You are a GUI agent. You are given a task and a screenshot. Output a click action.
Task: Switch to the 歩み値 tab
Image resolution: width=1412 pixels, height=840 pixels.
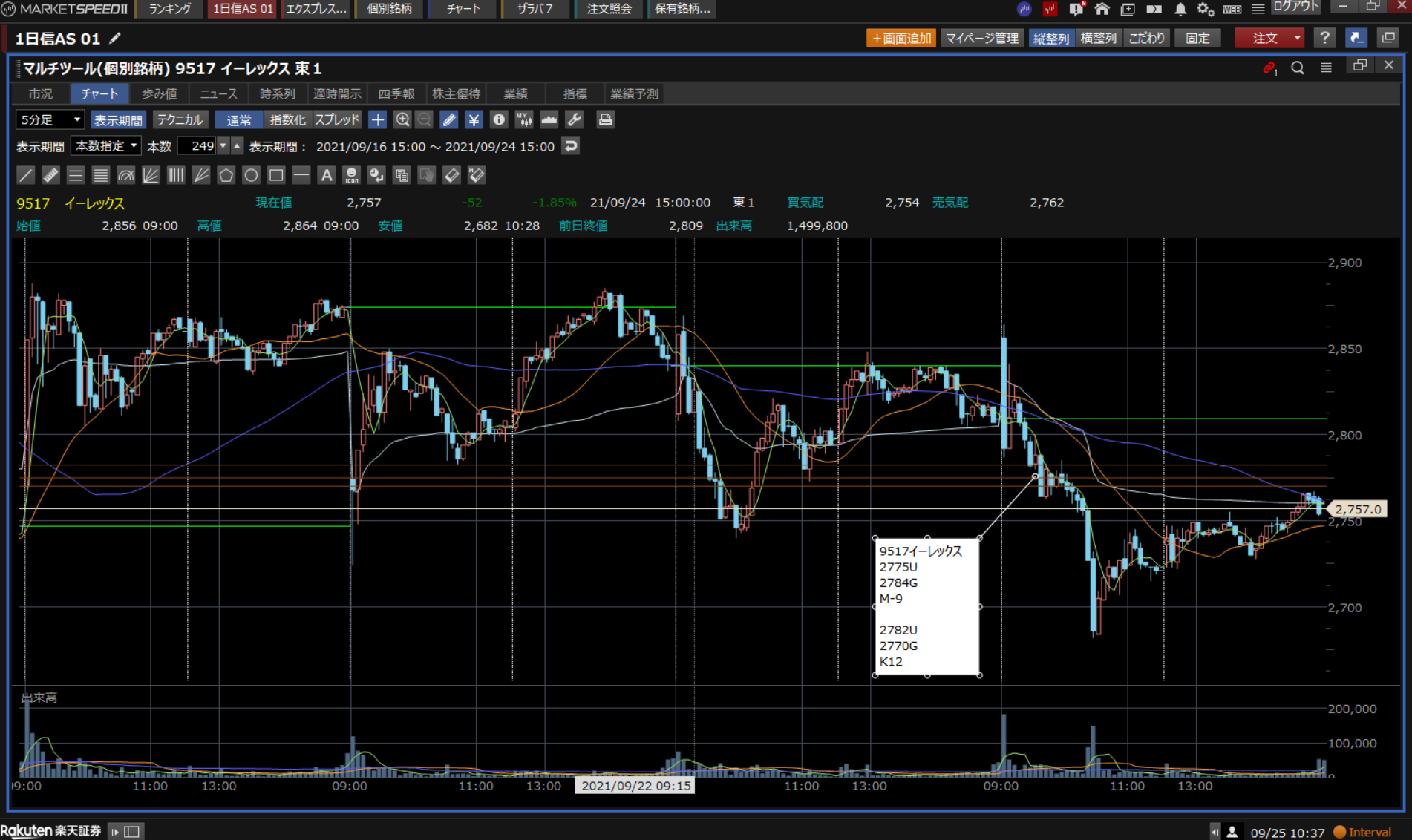pos(159,93)
